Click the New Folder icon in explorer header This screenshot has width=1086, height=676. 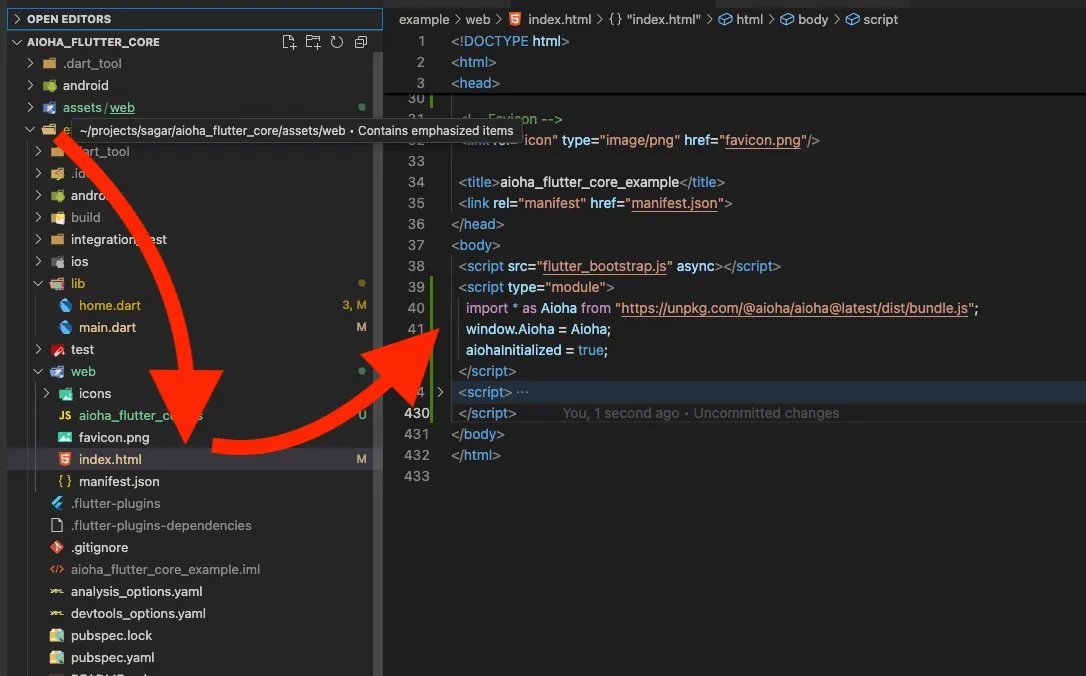coord(313,42)
